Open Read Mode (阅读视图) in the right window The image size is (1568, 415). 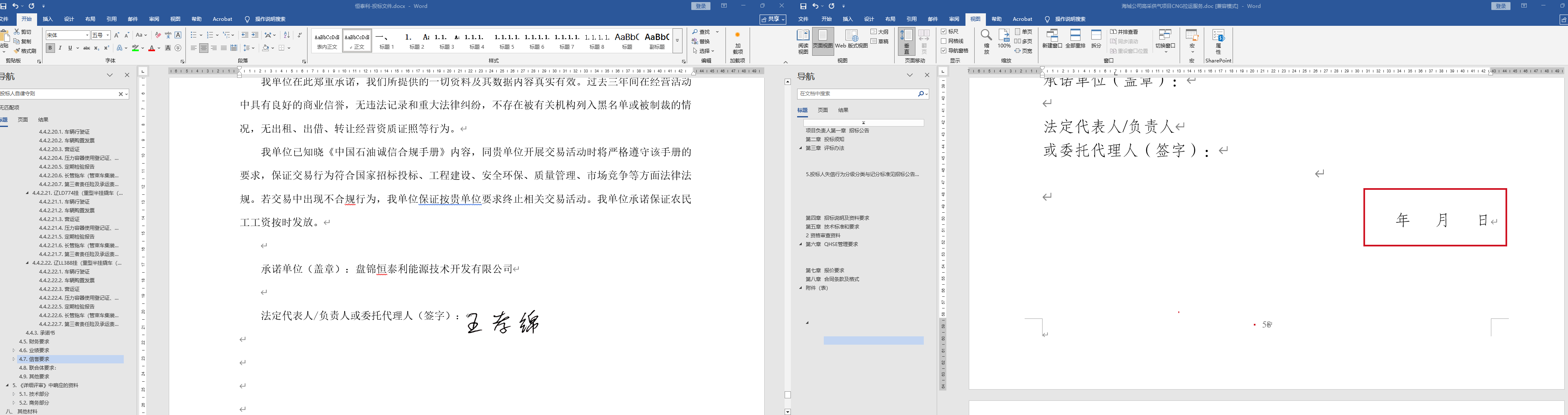(803, 42)
